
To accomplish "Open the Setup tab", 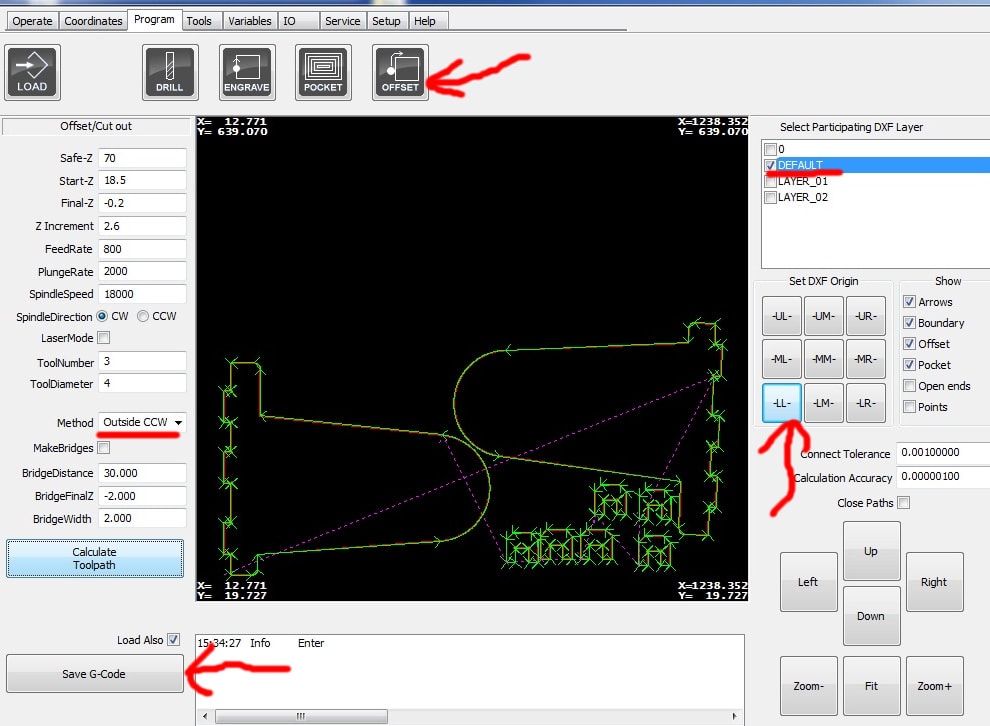I will coord(386,21).
